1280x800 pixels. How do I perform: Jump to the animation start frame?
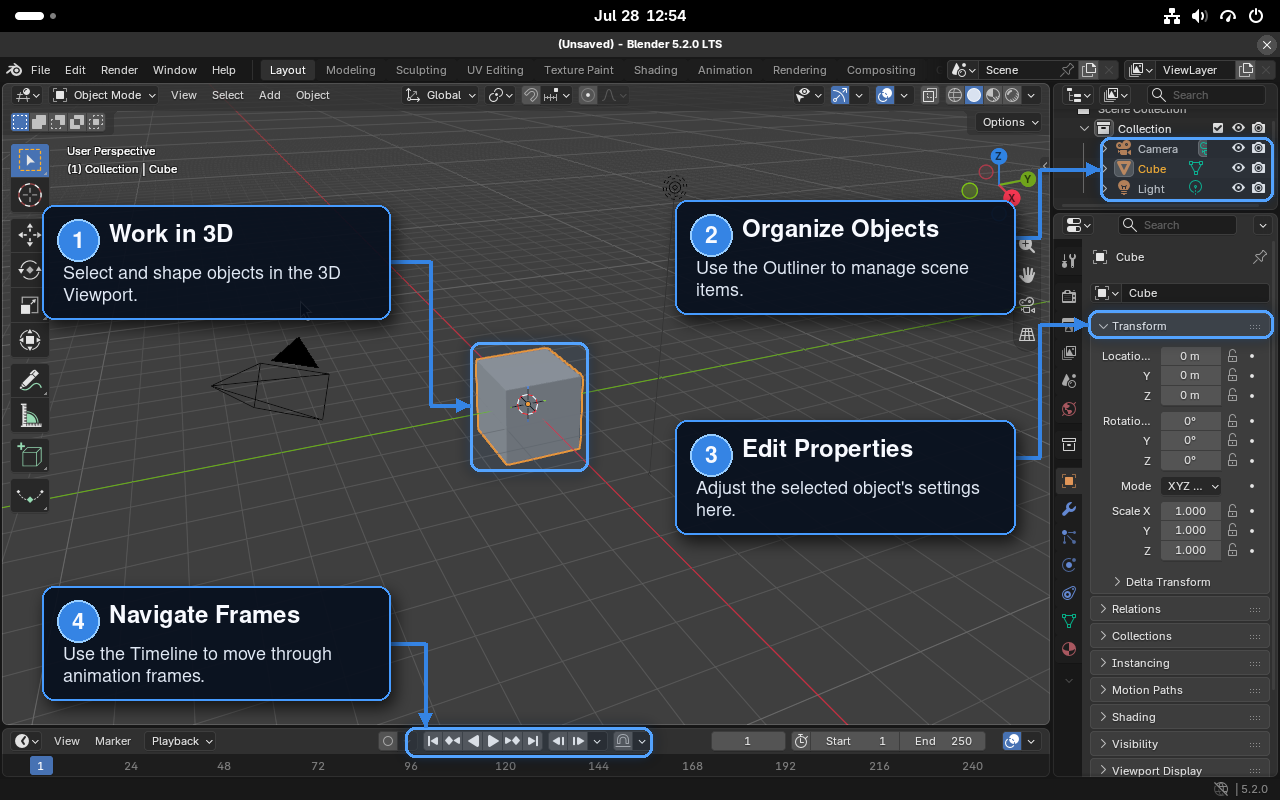coord(433,741)
